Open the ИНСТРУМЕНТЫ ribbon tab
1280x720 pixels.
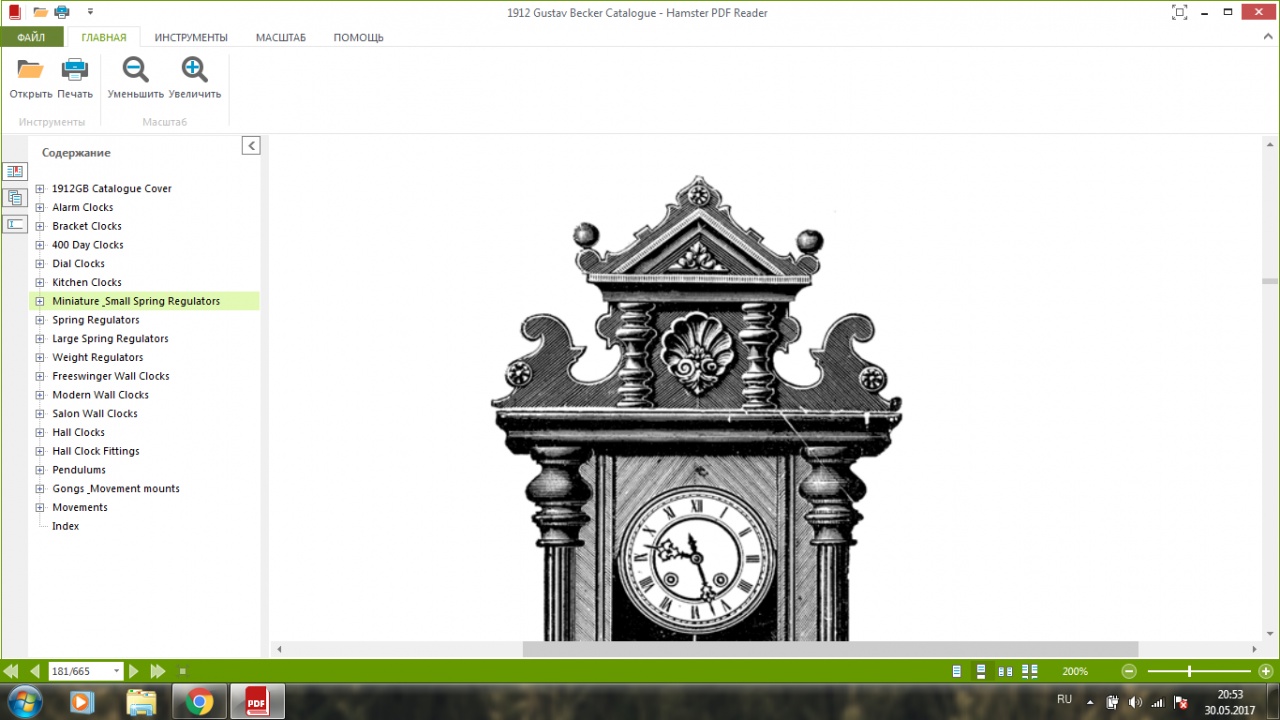tap(191, 38)
